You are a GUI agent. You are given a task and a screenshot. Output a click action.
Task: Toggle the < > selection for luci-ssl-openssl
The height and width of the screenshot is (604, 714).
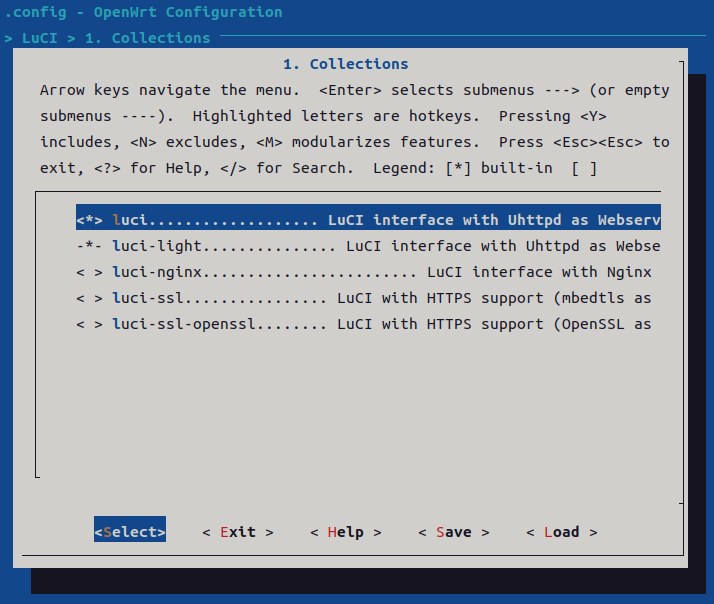[x=89, y=324]
